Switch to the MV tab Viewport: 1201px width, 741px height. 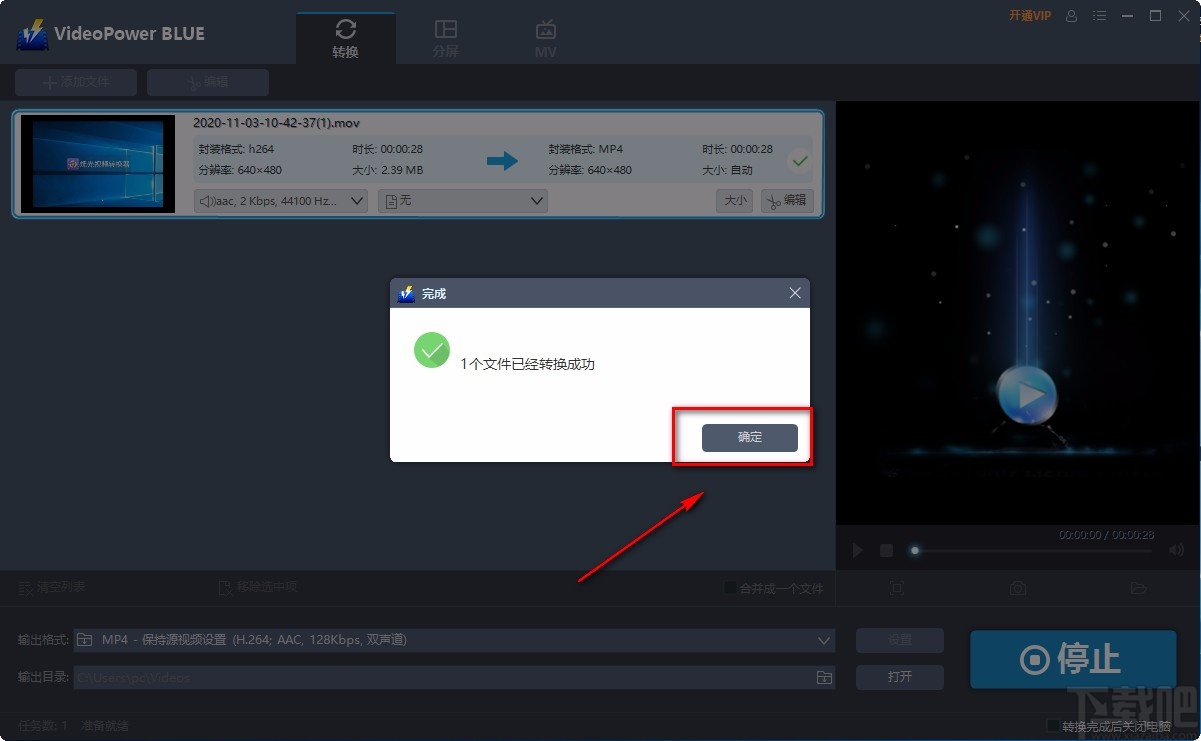(x=545, y=37)
